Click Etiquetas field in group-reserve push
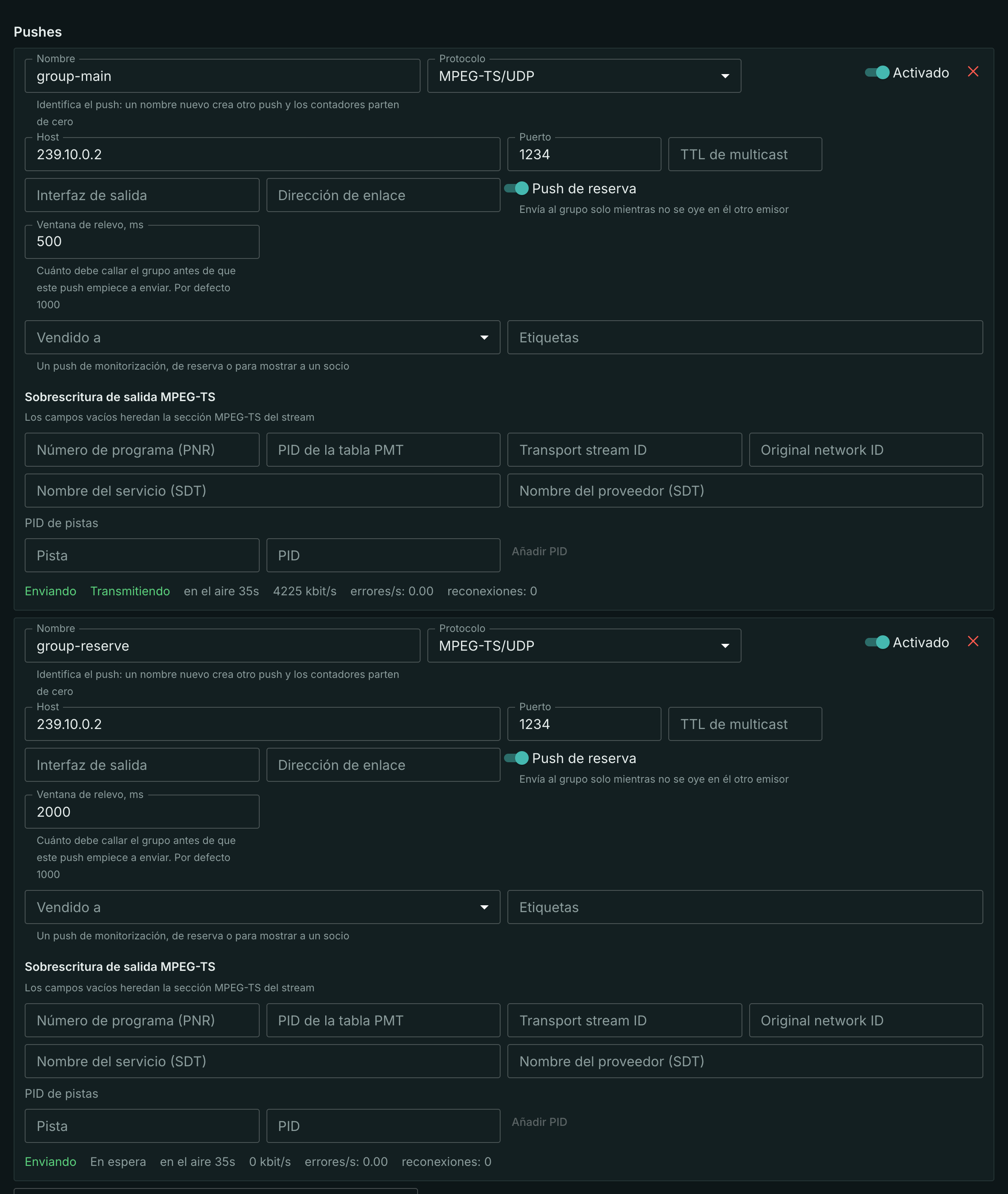This screenshot has width=1008, height=1194. 745,907
